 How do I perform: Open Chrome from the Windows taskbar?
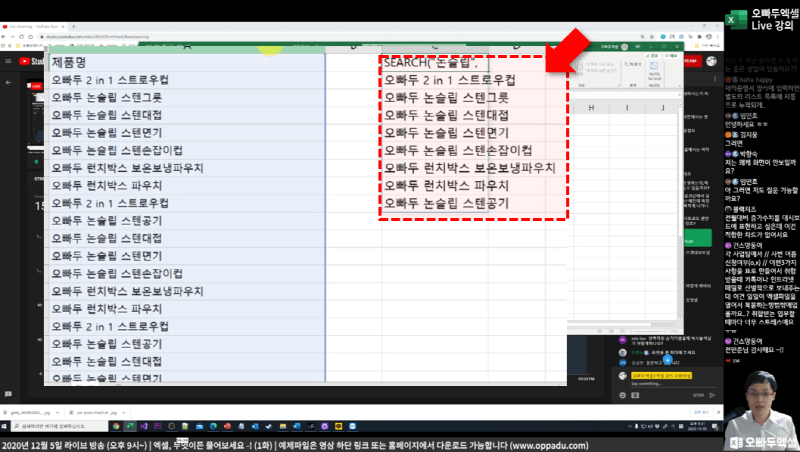116,426
